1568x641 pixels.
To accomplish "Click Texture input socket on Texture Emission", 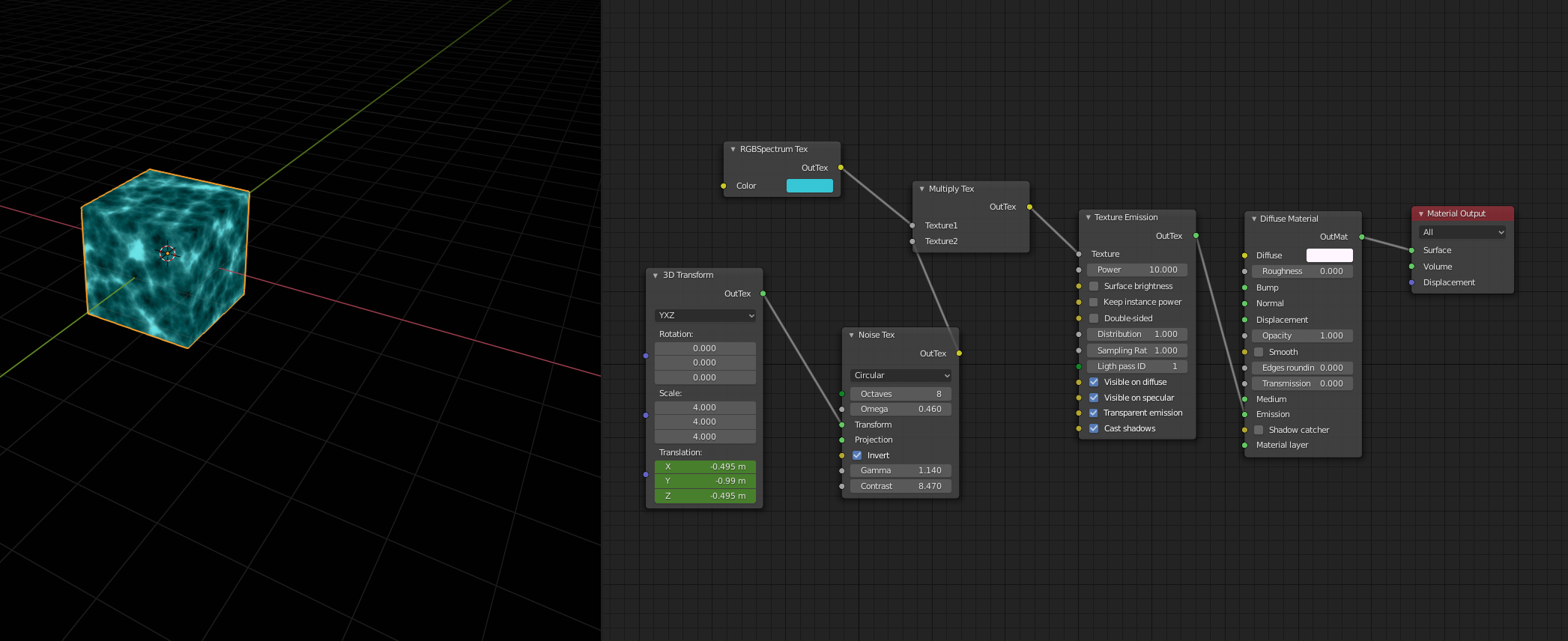I will [x=1078, y=254].
